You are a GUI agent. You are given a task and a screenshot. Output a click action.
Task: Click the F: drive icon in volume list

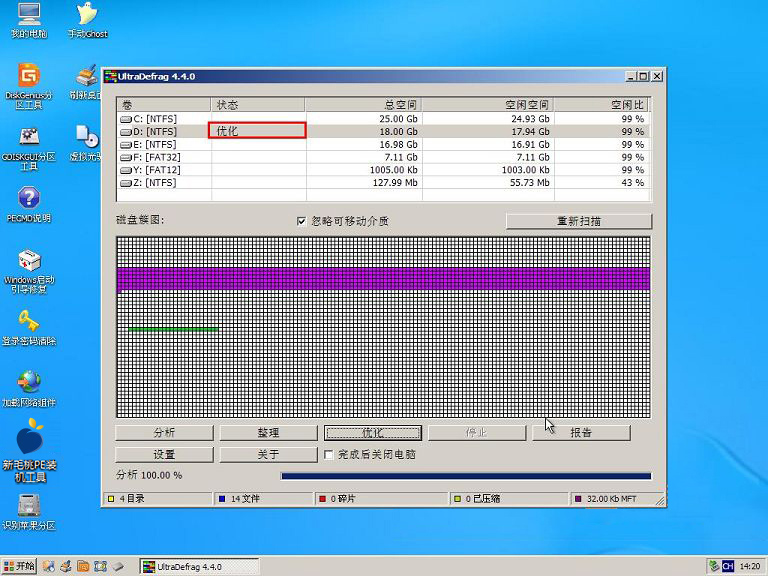click(126, 157)
